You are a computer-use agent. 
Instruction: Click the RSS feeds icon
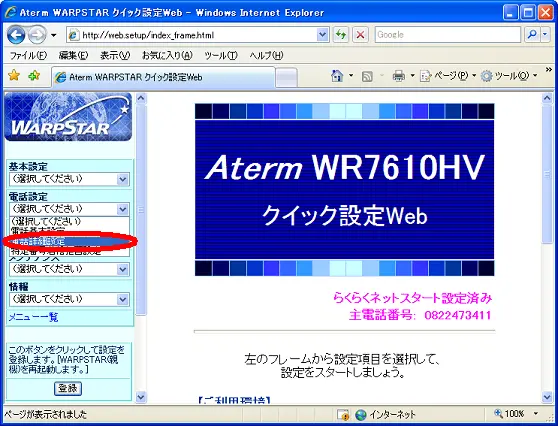coord(367,76)
